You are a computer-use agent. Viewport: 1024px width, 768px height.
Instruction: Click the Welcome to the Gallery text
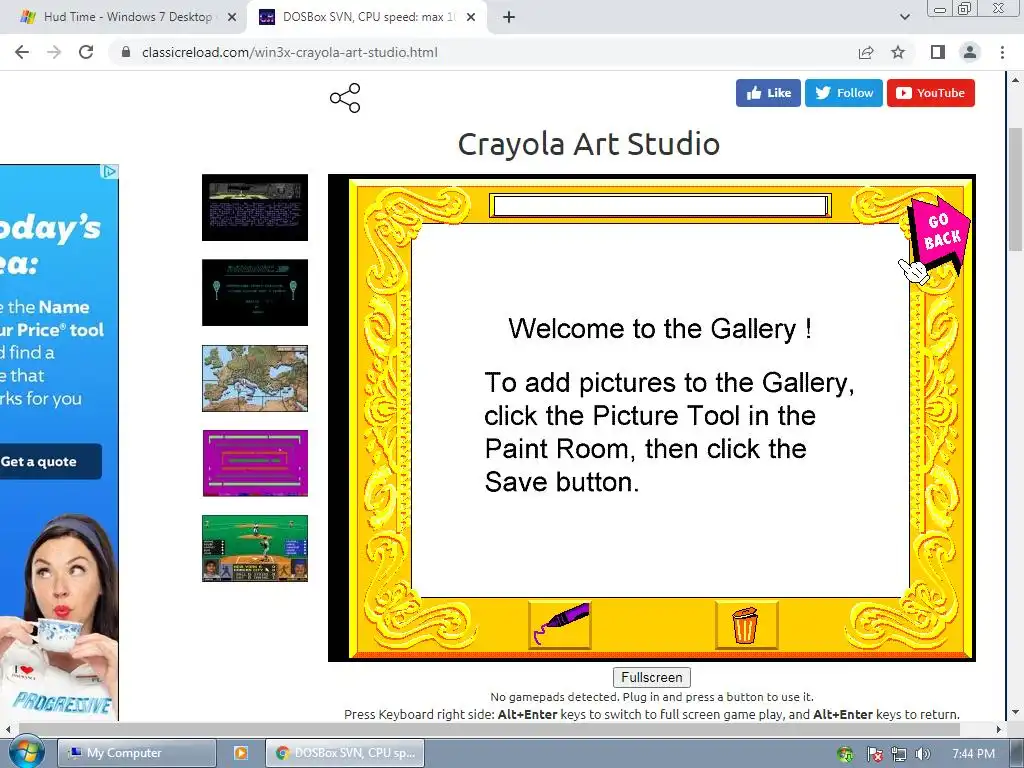pyautogui.click(x=660, y=328)
